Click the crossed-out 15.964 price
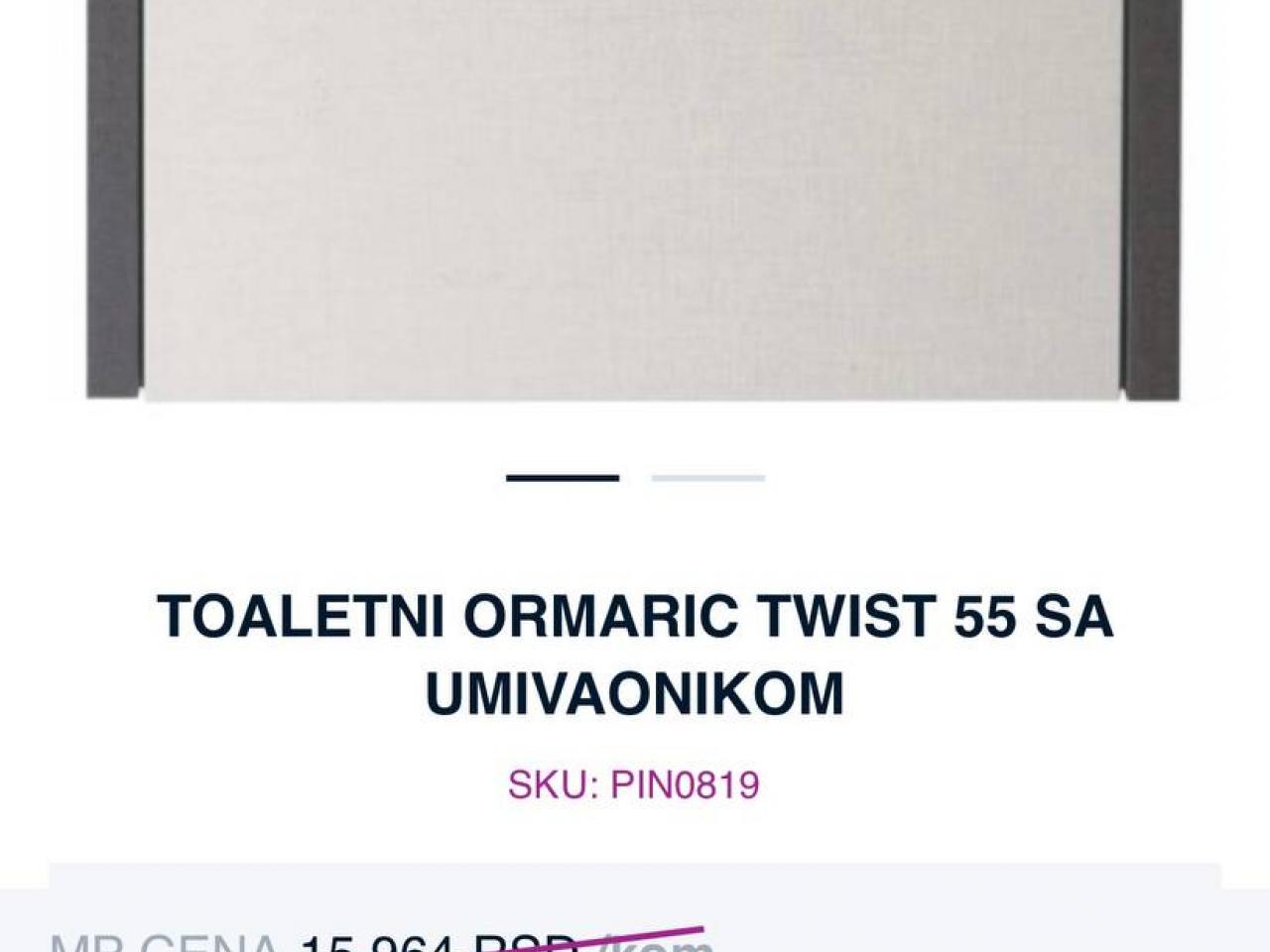 (377, 942)
